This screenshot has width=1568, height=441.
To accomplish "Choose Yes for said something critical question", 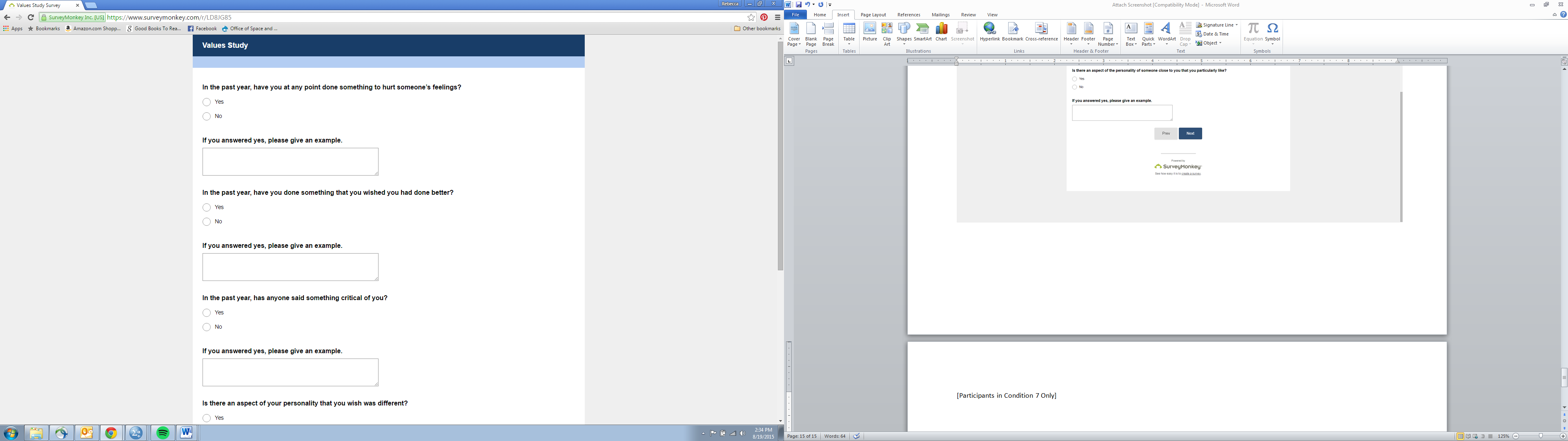I will (x=207, y=313).
